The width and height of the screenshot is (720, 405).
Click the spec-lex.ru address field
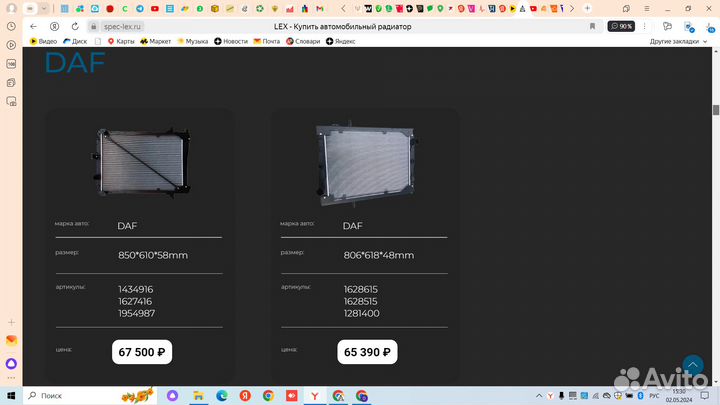(122, 27)
